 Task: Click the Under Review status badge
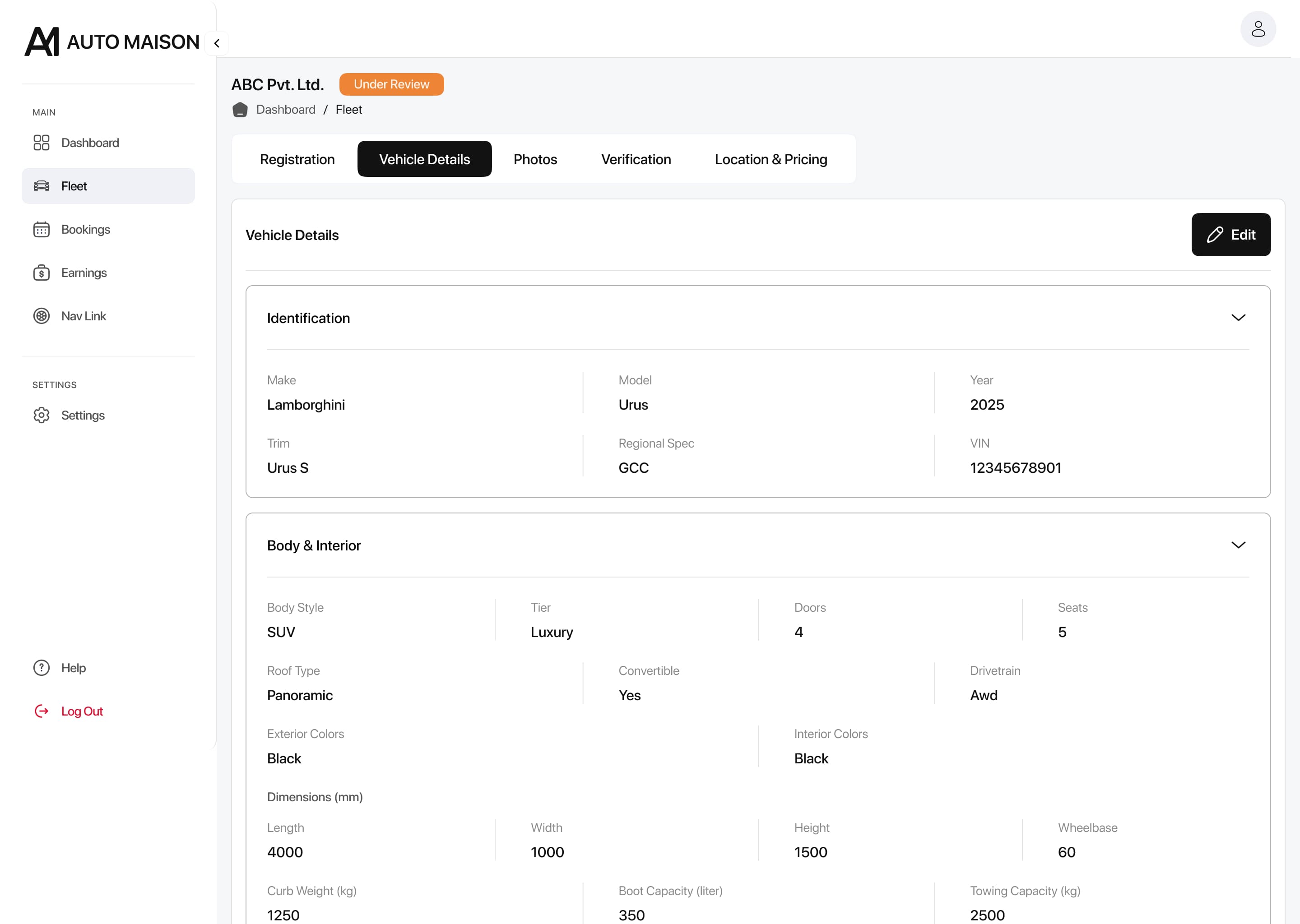391,84
